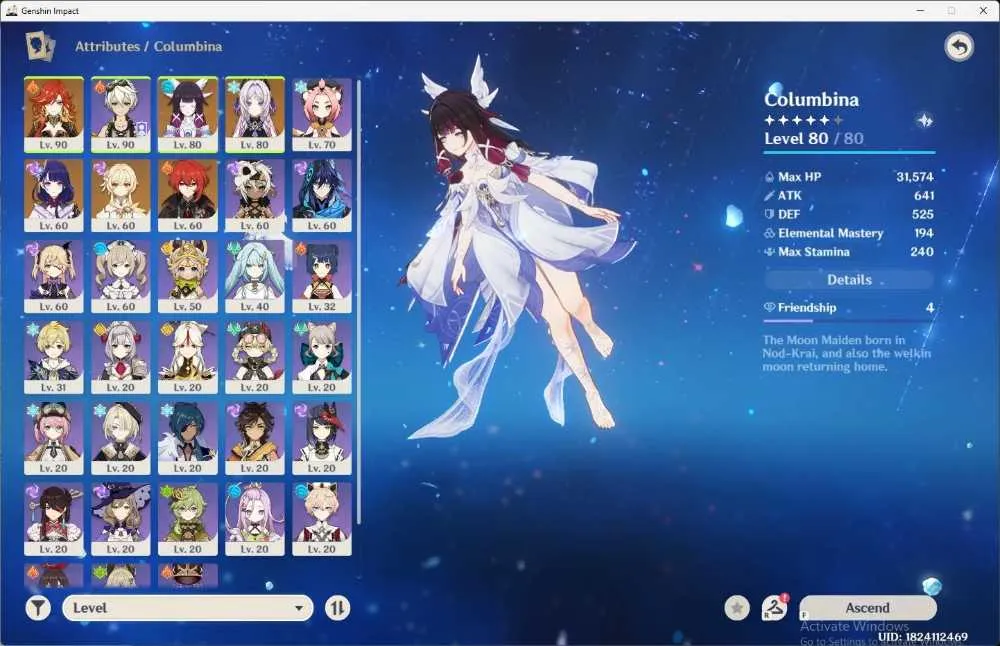
Task: Click the UID 1824112469 text
Action: click(x=922, y=636)
